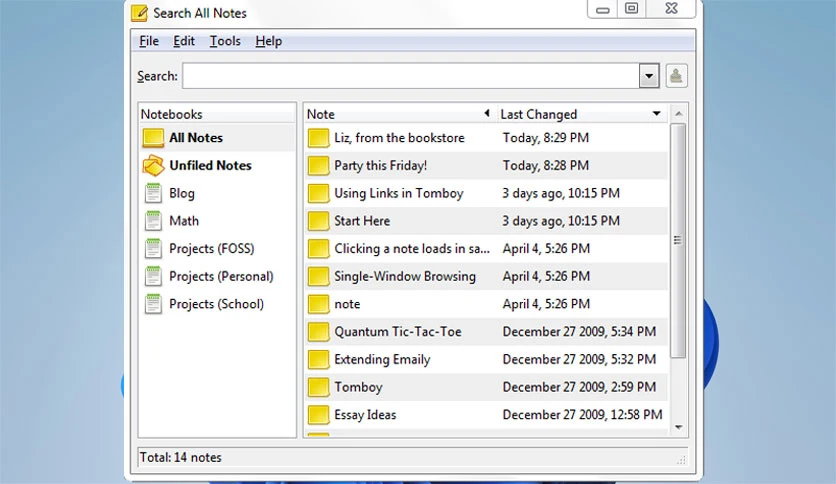Click the Notebooks panel header

(218, 114)
